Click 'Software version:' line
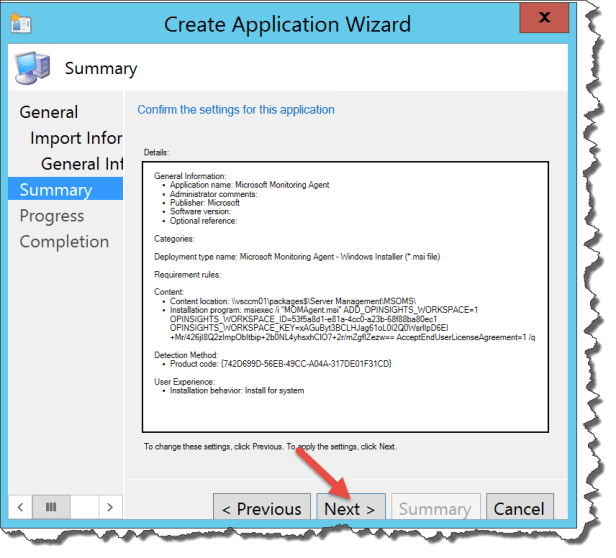Image resolution: width=616 pixels, height=558 pixels. click(200, 211)
